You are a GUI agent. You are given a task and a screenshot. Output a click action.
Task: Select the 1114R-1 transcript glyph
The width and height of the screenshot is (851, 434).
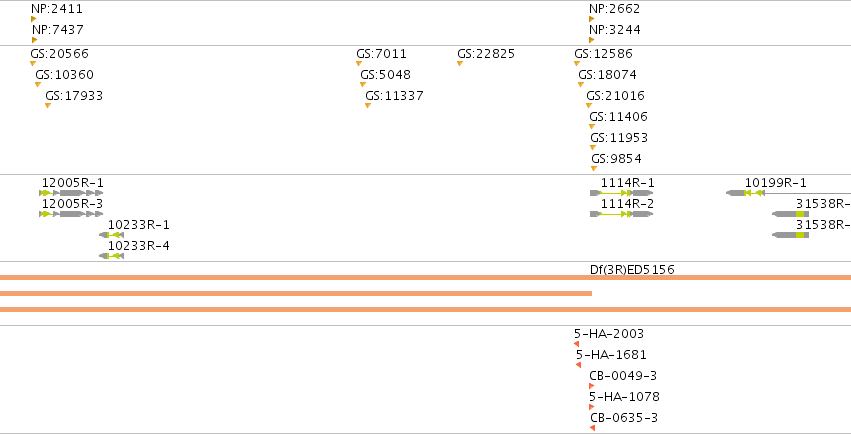tap(621, 193)
